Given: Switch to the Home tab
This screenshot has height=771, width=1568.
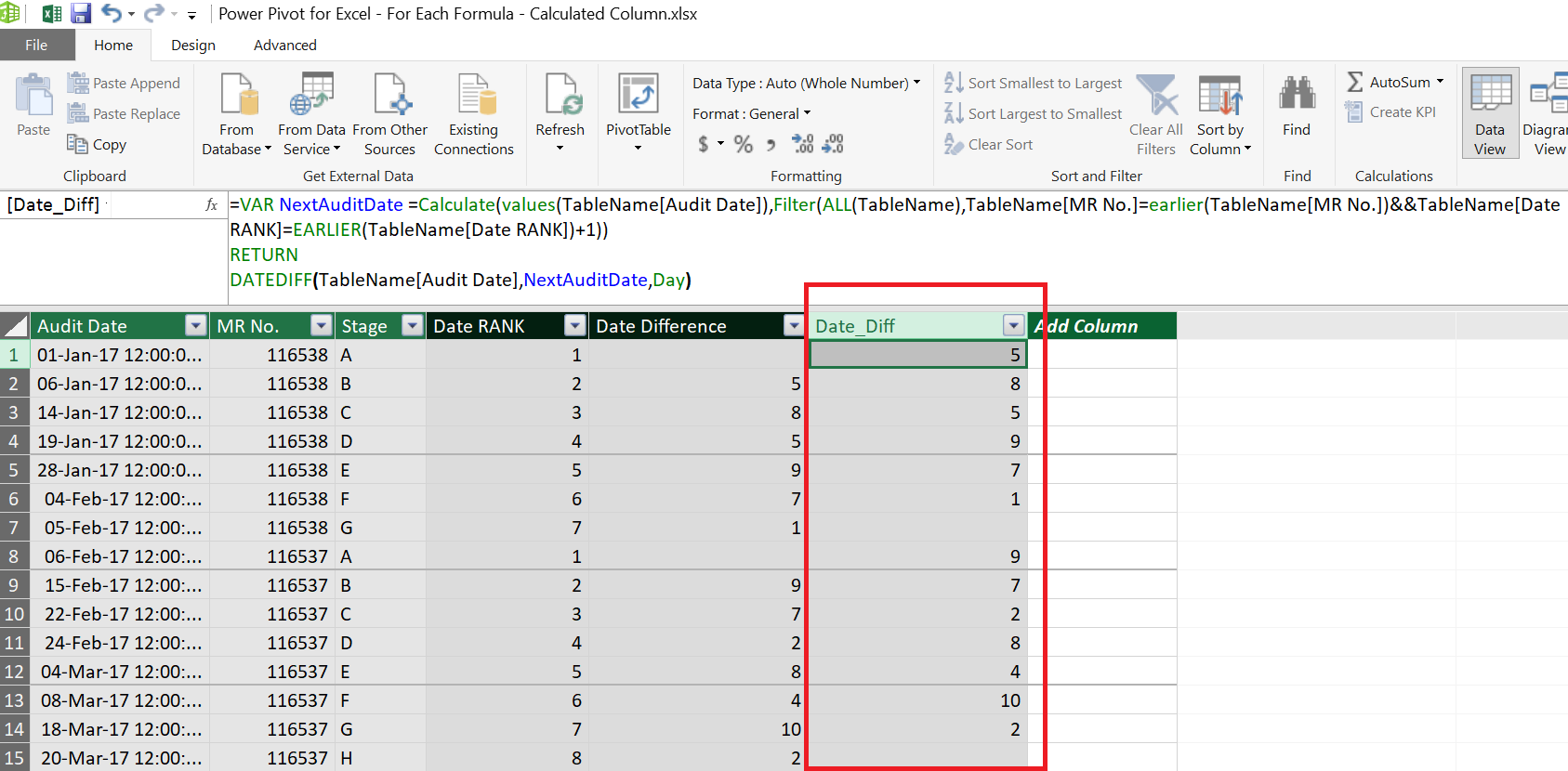Looking at the screenshot, I should point(113,46).
